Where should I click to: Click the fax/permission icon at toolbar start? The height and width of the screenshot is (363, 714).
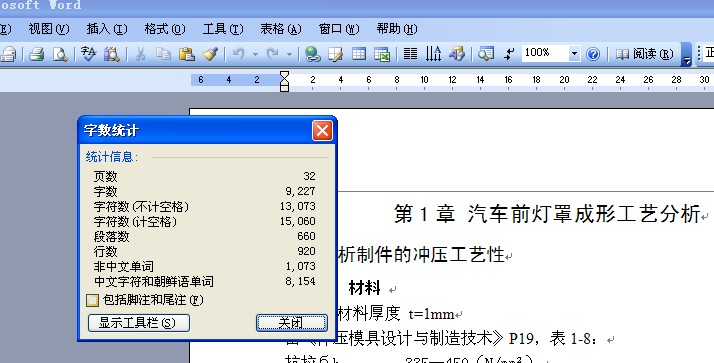pos(8,54)
